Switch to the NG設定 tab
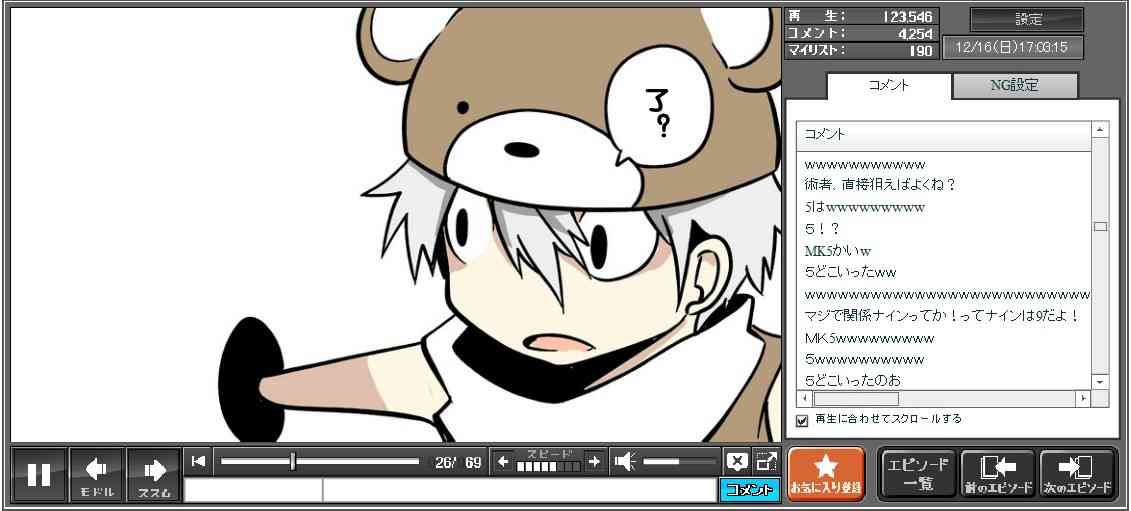Image resolution: width=1131 pixels, height=511 pixels. coord(1014,86)
